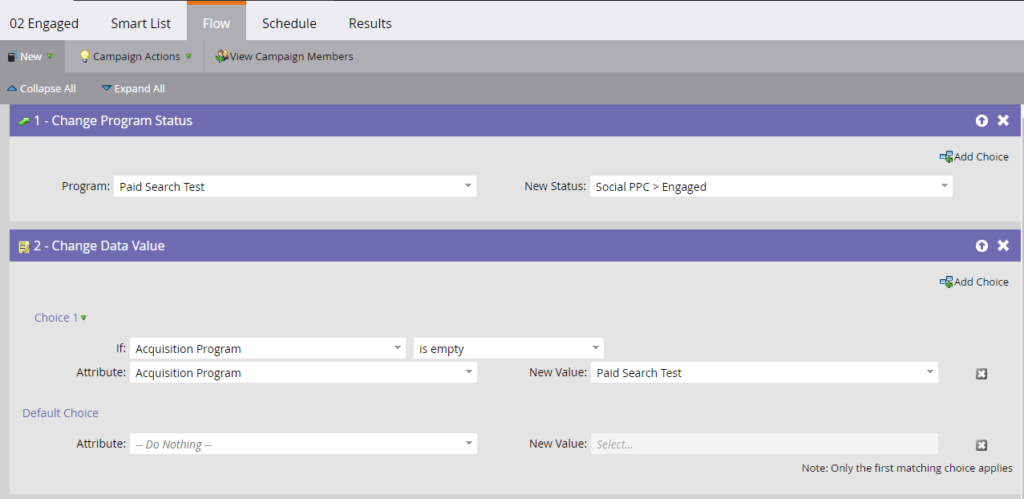Add Choice to Change Program Status step
Viewport: 1024px width, 499px height.
(x=974, y=157)
